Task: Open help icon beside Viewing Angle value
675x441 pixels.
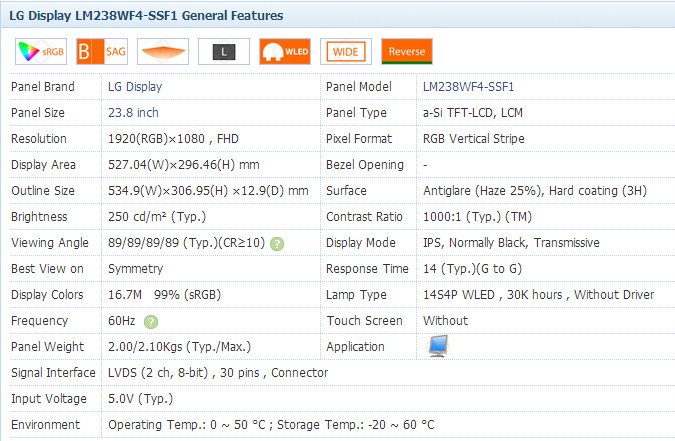Action: click(277, 244)
